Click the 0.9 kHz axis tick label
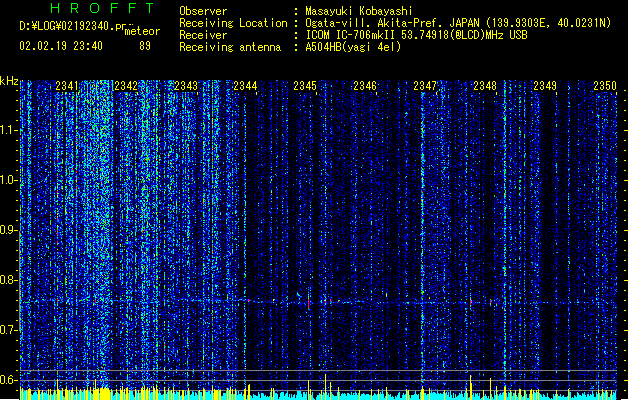Screen dimensions: 629x400 point(9,230)
